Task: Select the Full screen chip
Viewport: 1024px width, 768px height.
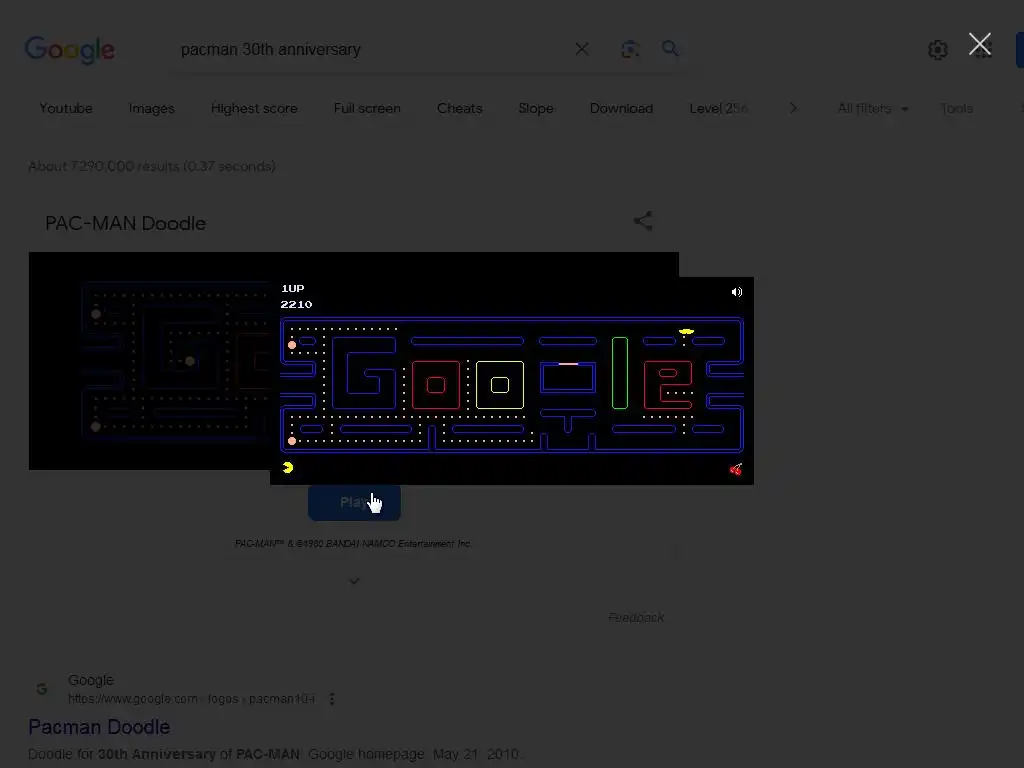Action: (x=367, y=108)
